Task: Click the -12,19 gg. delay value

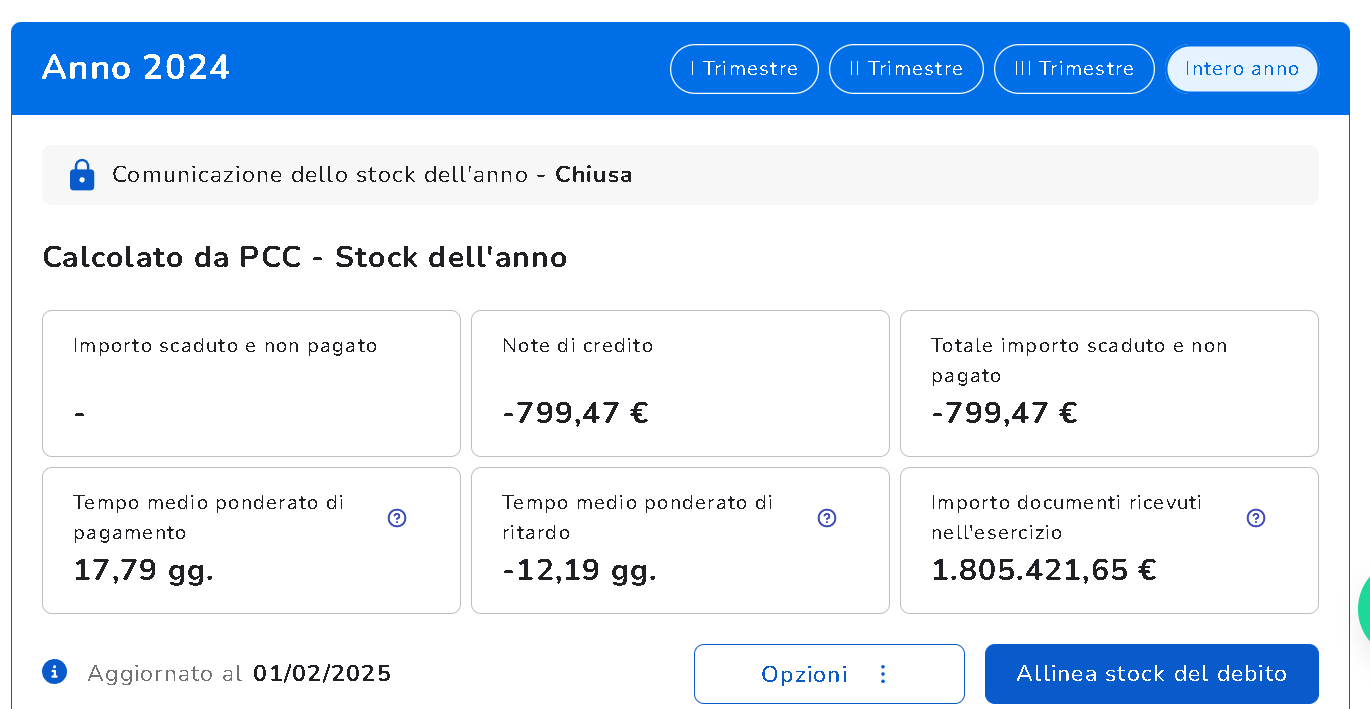Action: click(579, 570)
